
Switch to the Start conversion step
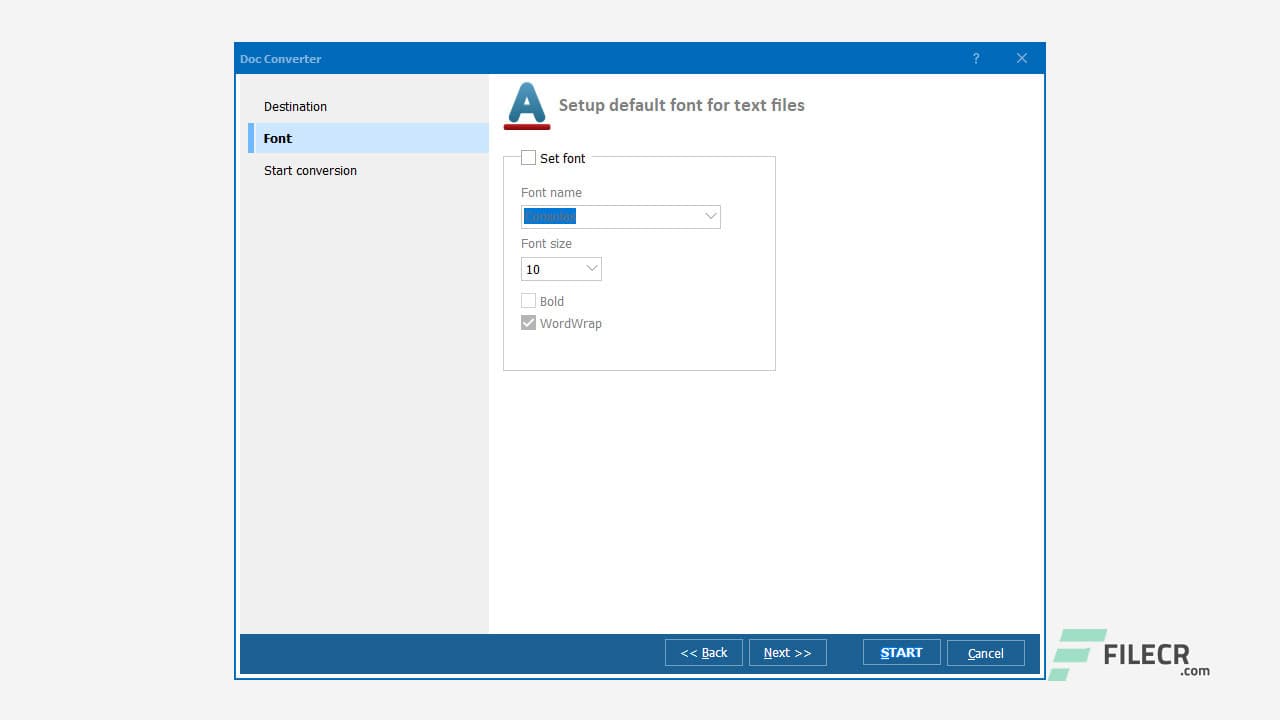click(310, 170)
